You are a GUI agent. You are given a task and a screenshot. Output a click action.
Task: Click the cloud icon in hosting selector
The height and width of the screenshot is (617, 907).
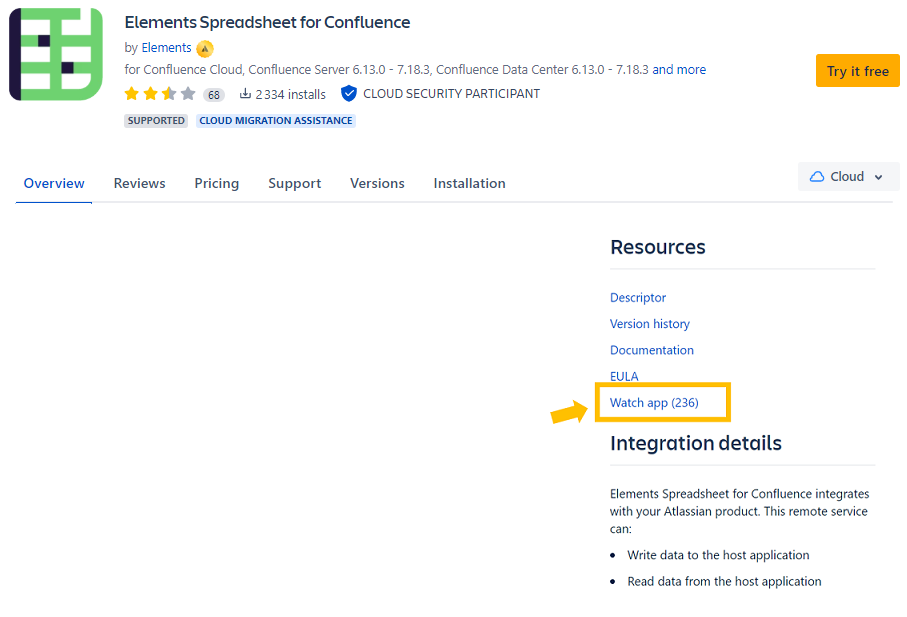click(x=817, y=177)
